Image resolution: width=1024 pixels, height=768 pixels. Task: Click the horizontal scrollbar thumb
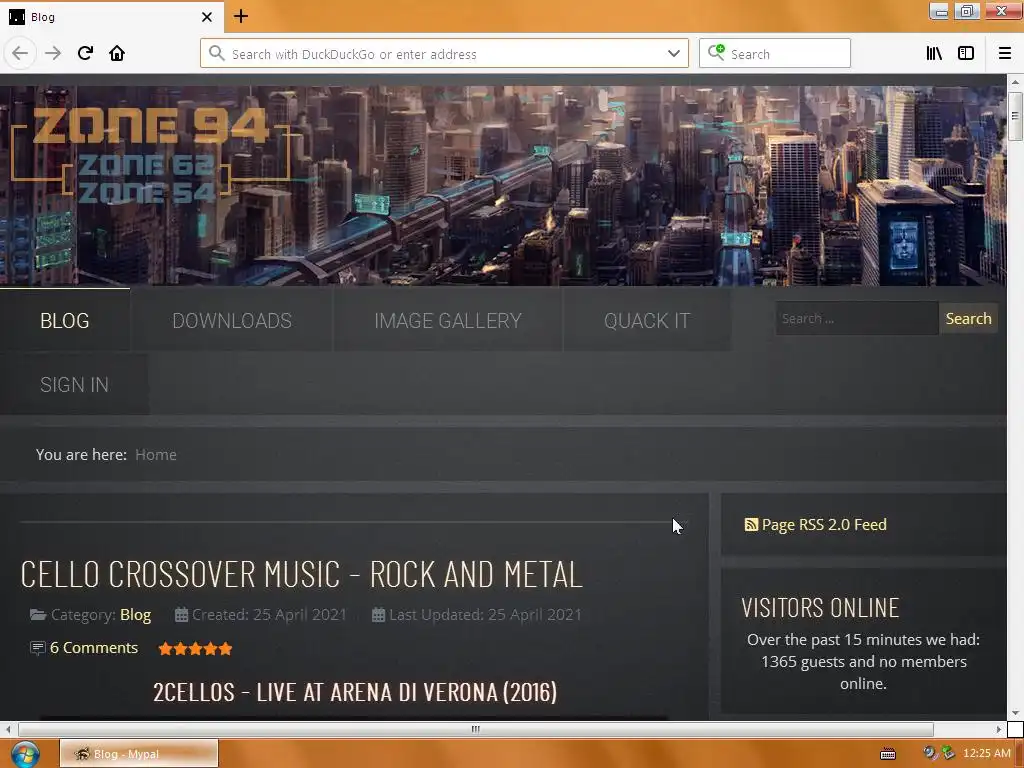[x=475, y=729]
